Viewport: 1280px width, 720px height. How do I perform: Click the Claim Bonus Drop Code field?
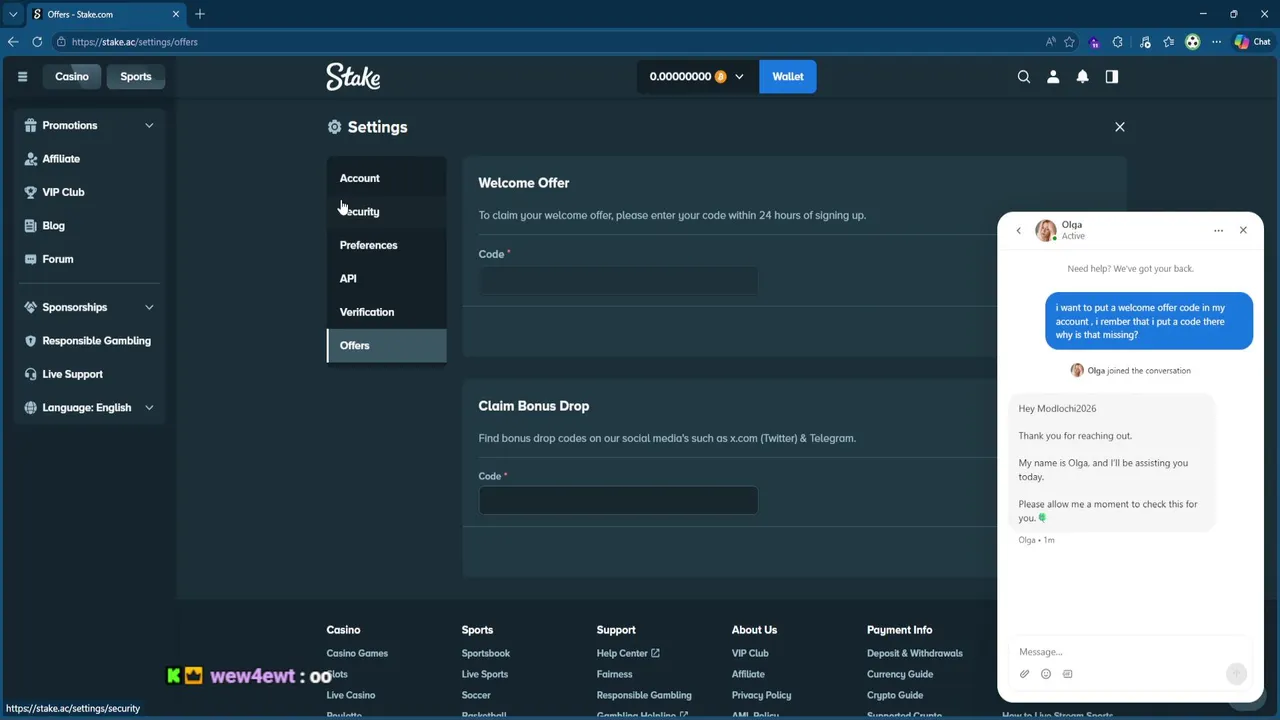coord(618,500)
